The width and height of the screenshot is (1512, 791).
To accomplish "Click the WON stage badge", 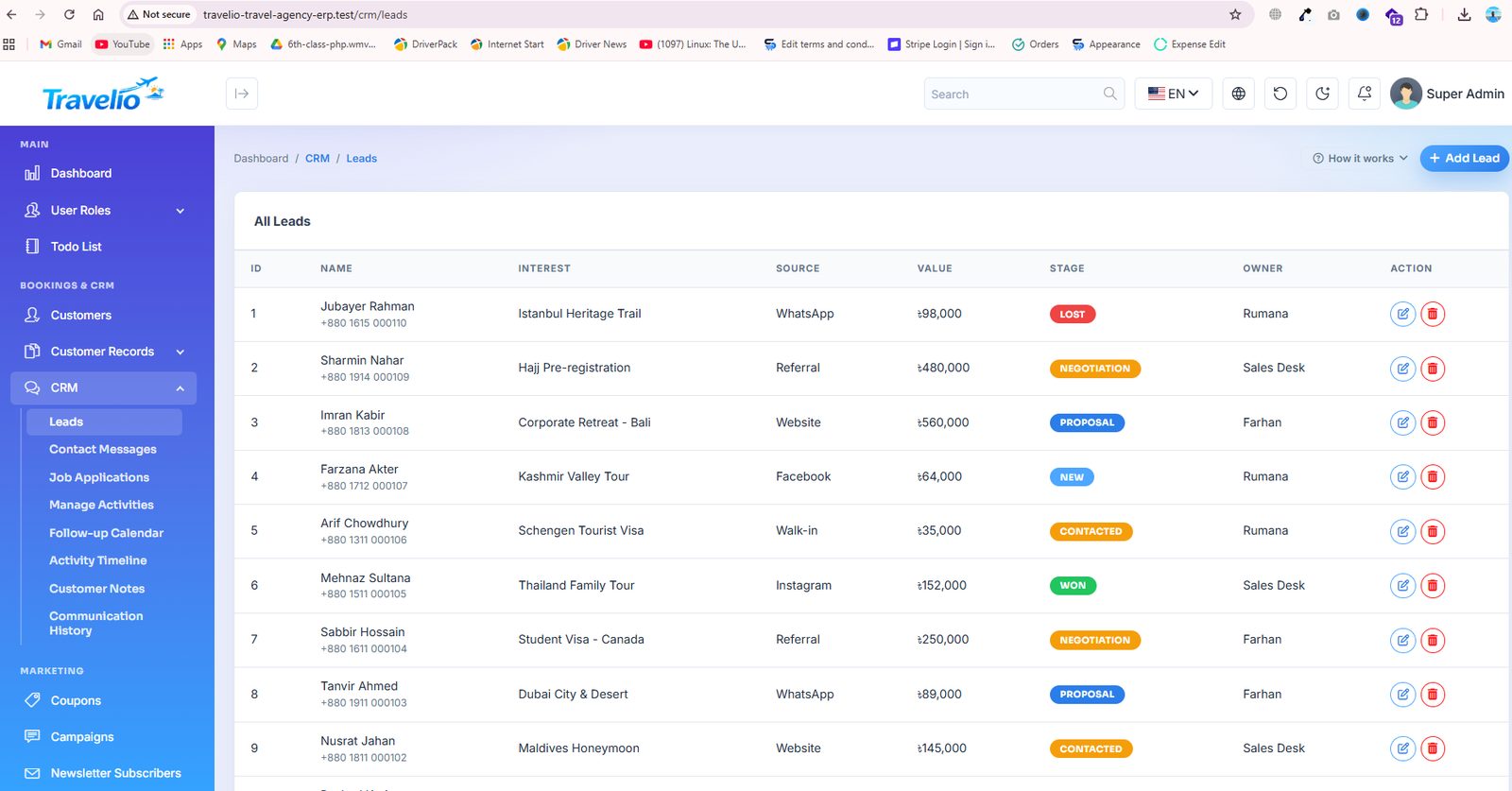I will click(x=1073, y=586).
